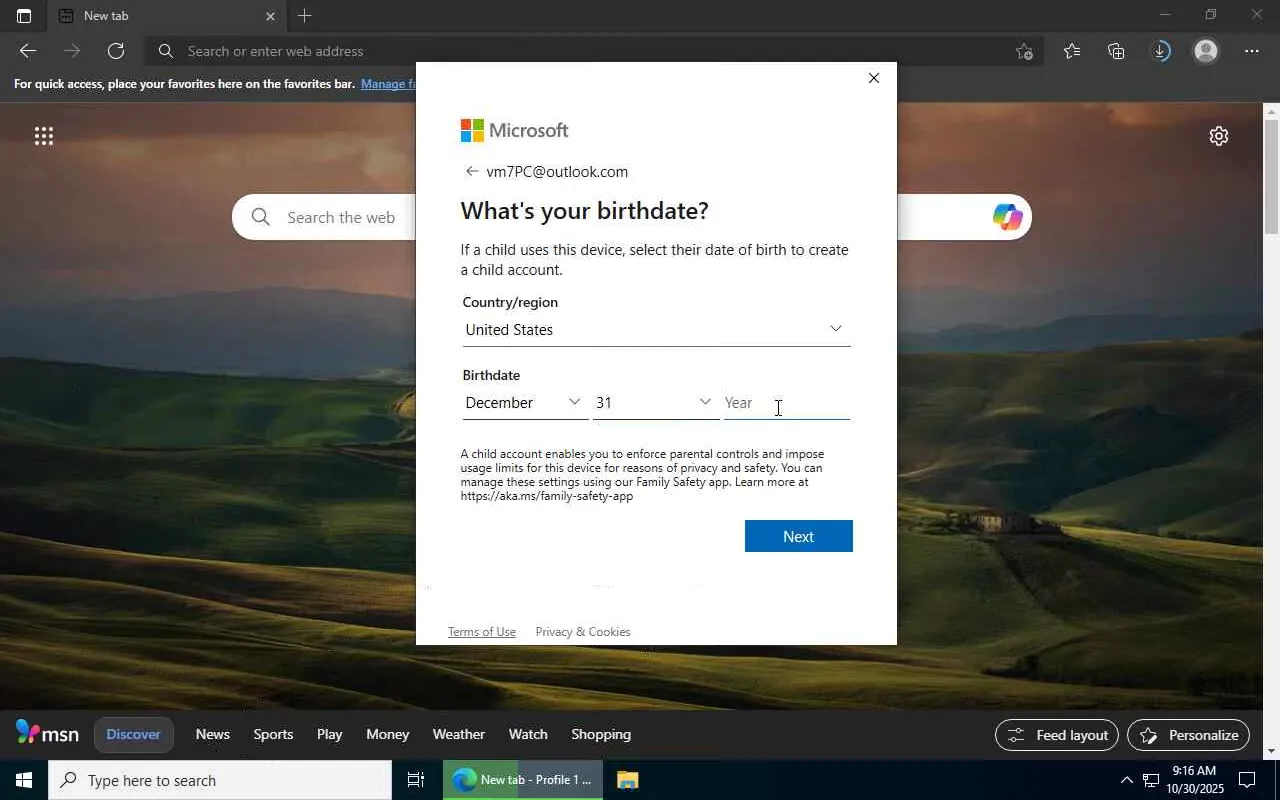Open the notification center
This screenshot has width=1280, height=800.
coord(1247,780)
